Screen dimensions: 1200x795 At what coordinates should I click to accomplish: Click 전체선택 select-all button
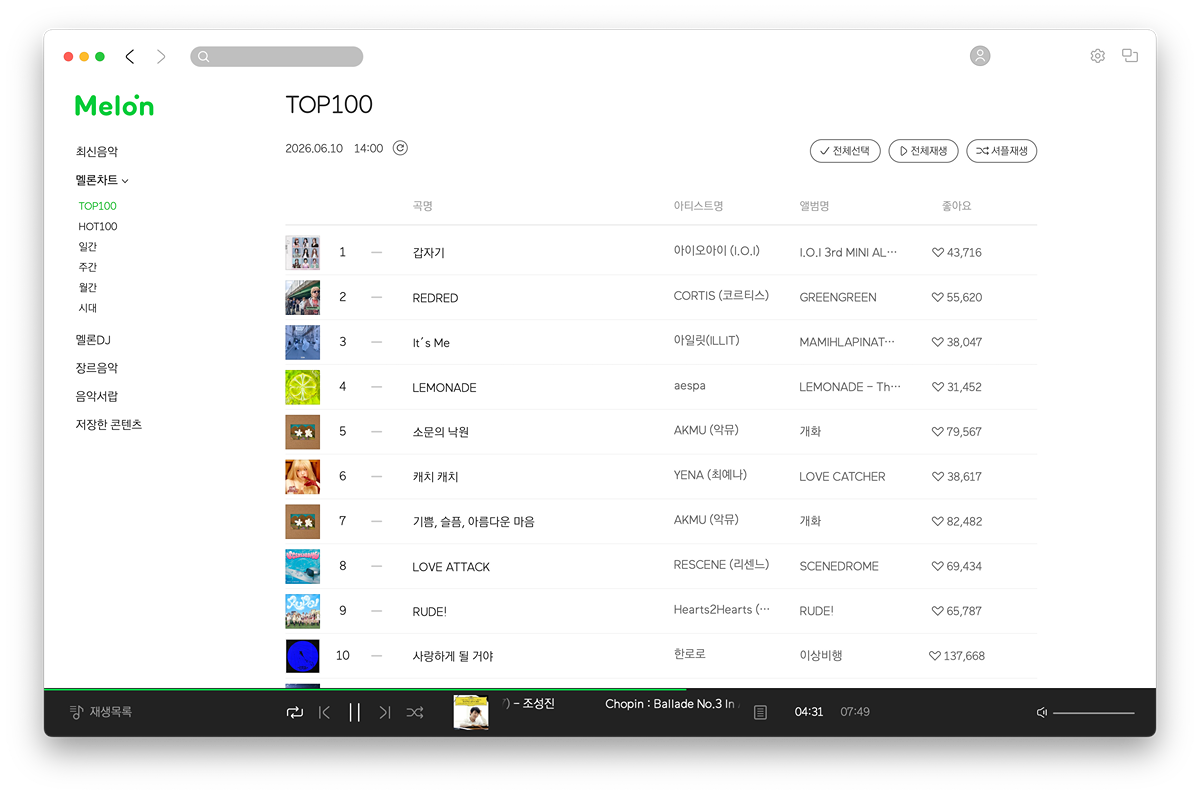845,151
